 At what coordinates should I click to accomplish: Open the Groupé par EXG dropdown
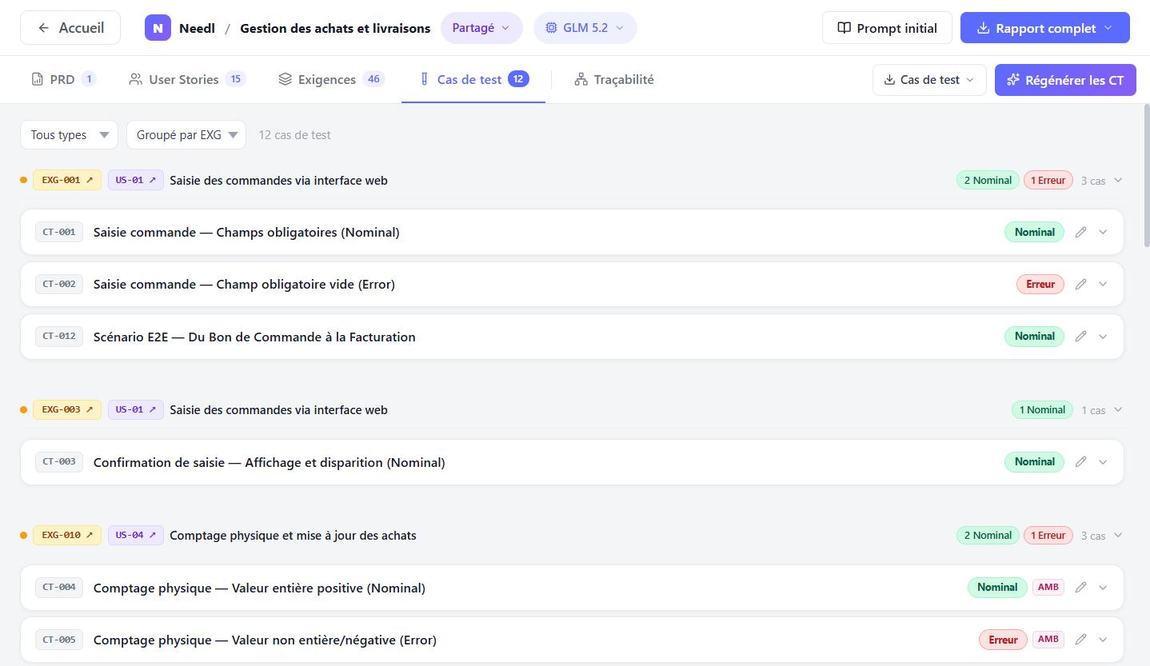186,135
